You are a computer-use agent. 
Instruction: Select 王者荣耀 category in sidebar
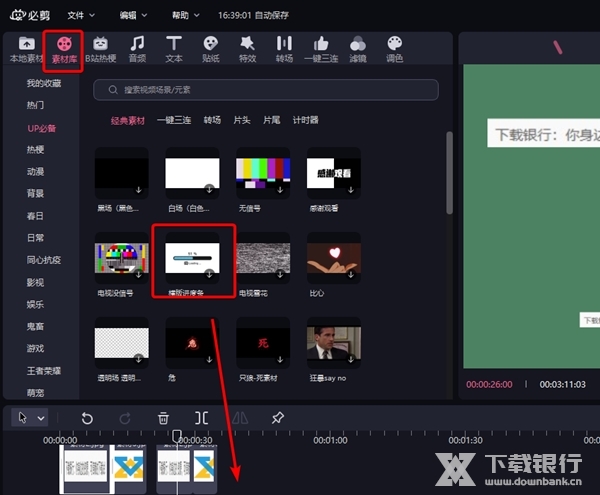44,371
